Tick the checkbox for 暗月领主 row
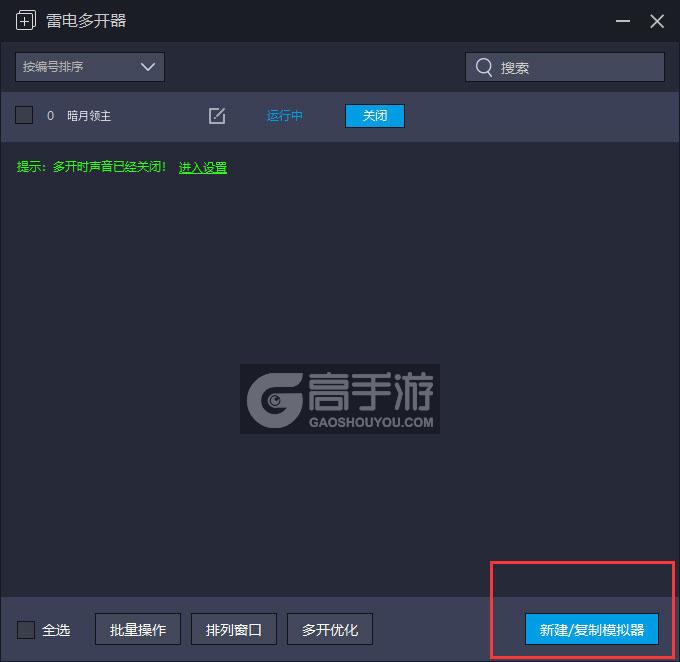 click(24, 115)
